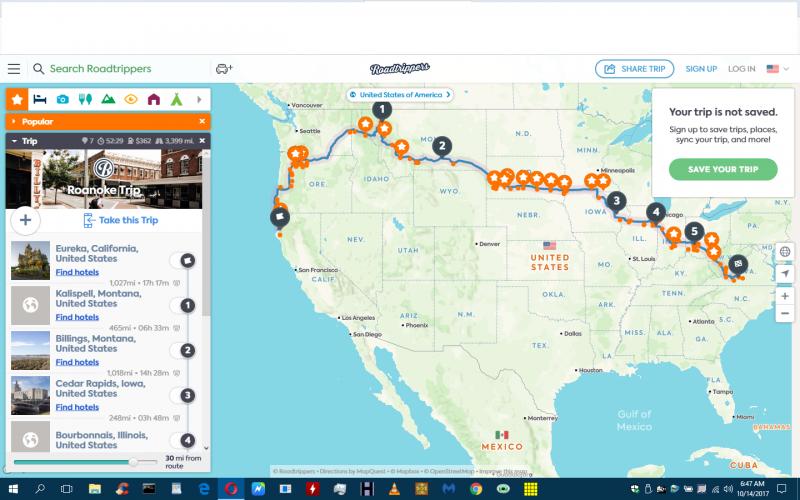
Task: Click the add vehicle car icon
Action: (x=224, y=69)
